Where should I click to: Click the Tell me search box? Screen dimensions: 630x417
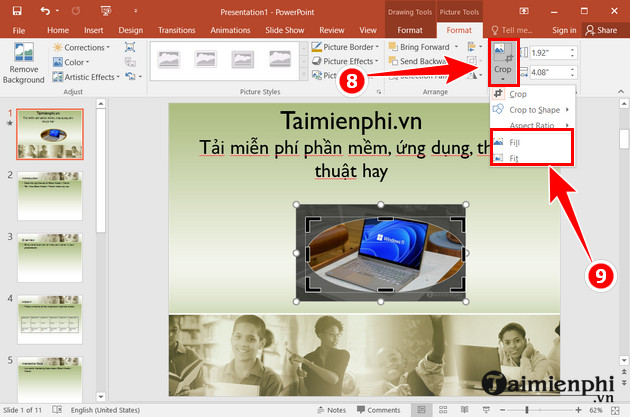tap(512, 30)
